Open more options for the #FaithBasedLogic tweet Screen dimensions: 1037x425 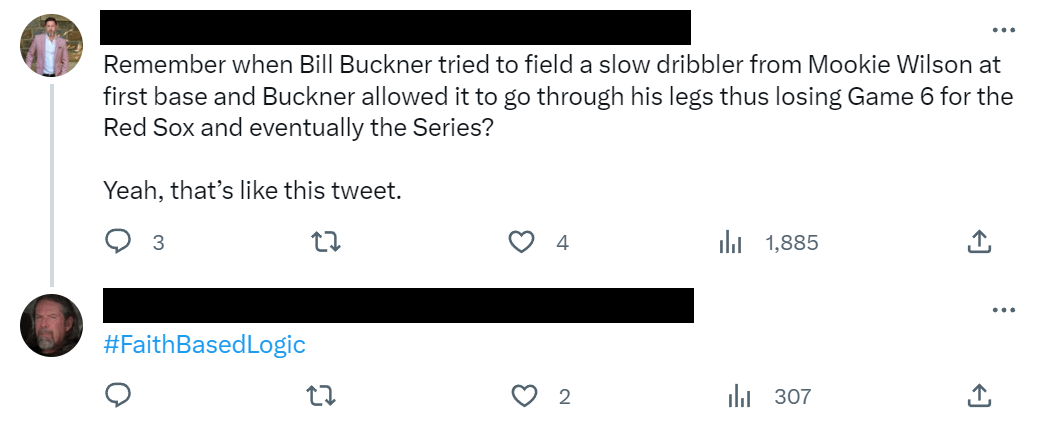1003,310
